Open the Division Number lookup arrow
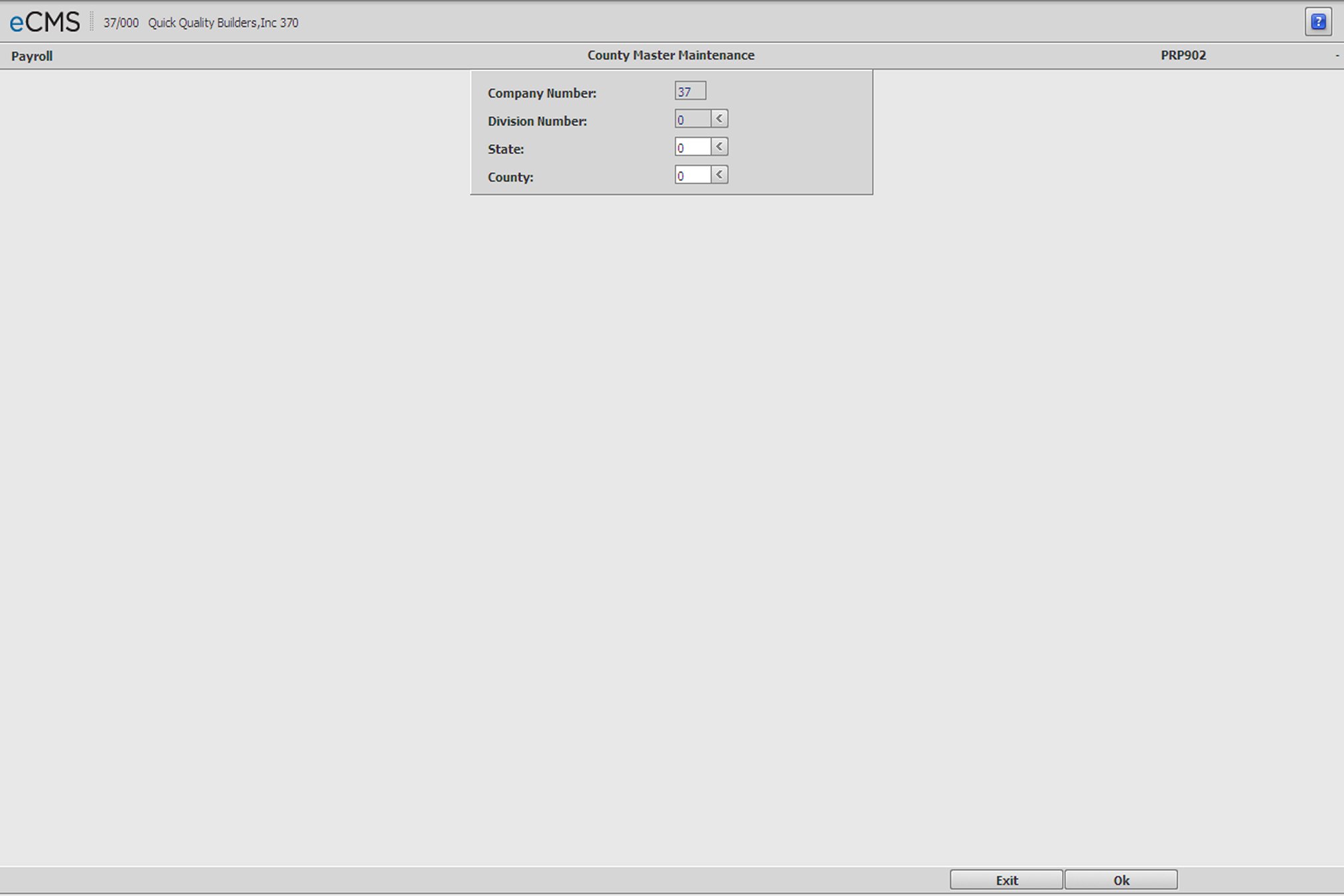The image size is (1344, 896). (719, 119)
